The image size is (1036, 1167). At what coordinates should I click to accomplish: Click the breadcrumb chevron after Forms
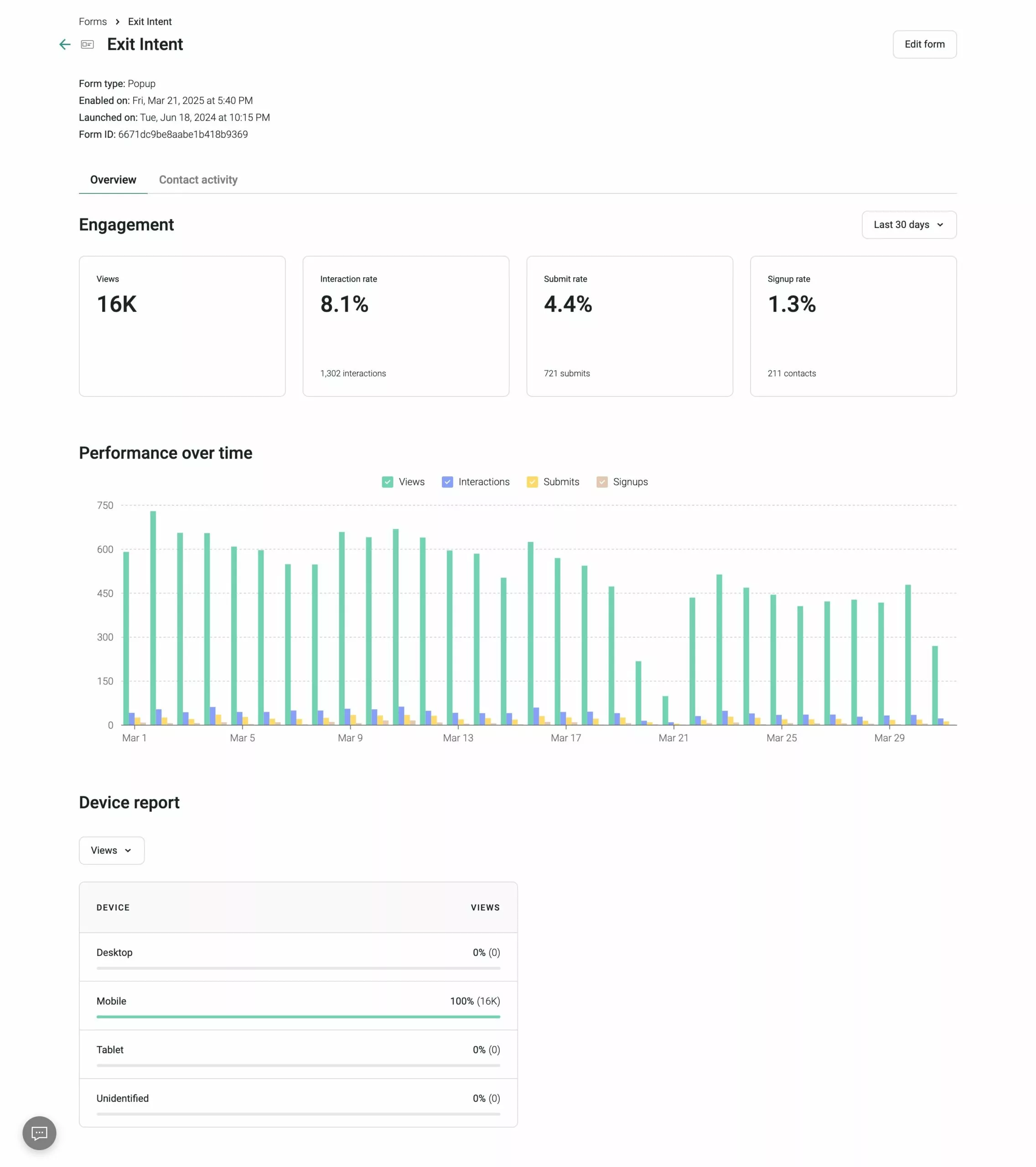click(x=118, y=21)
